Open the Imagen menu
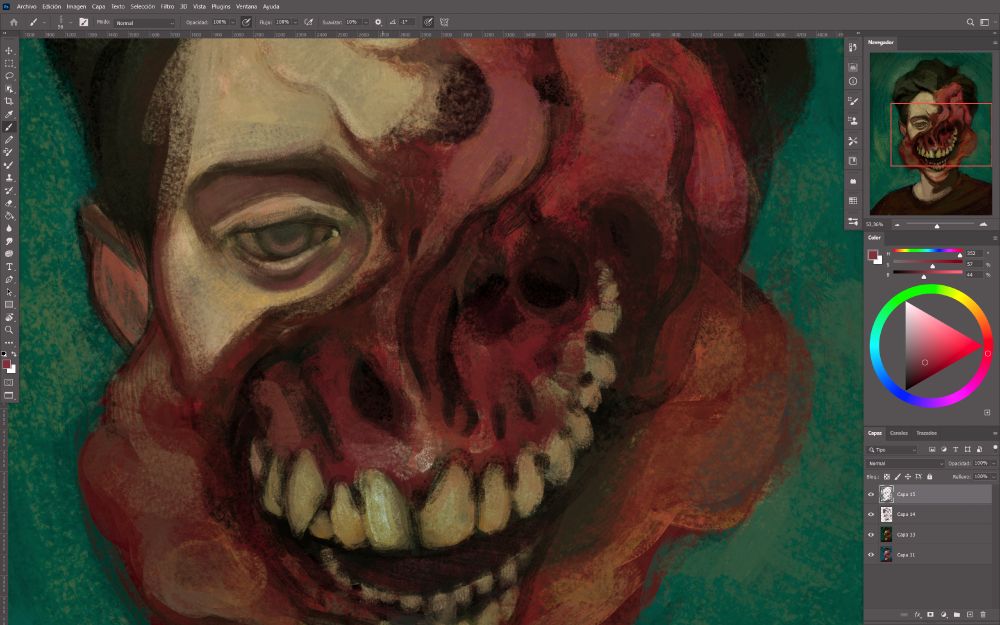Viewport: 1000px width, 625px height. coord(77,7)
